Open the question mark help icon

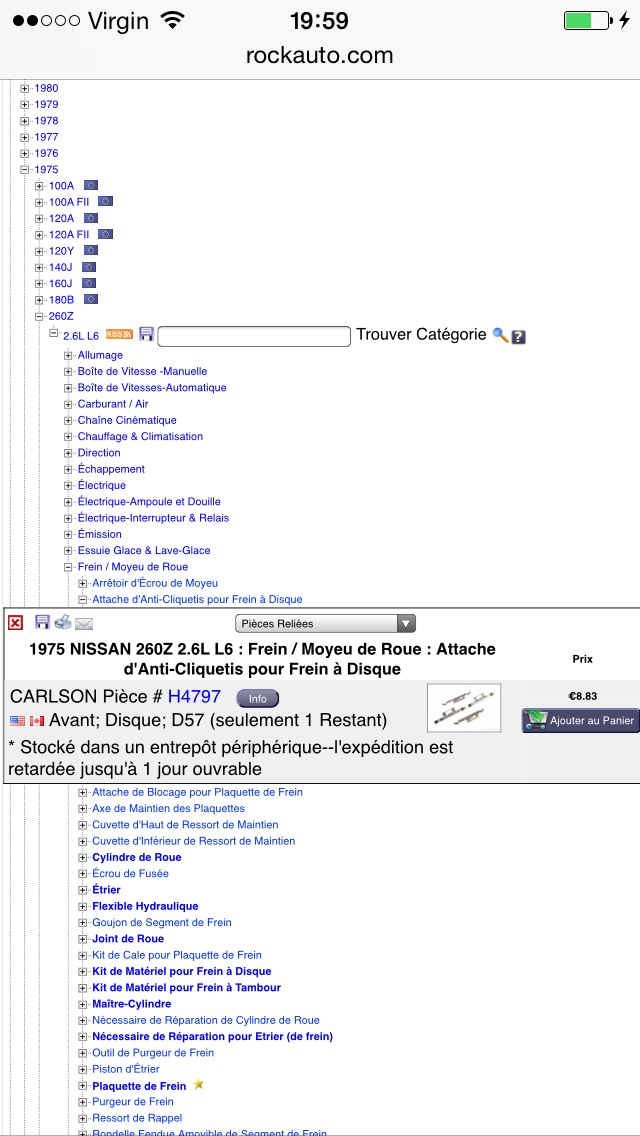coord(518,337)
